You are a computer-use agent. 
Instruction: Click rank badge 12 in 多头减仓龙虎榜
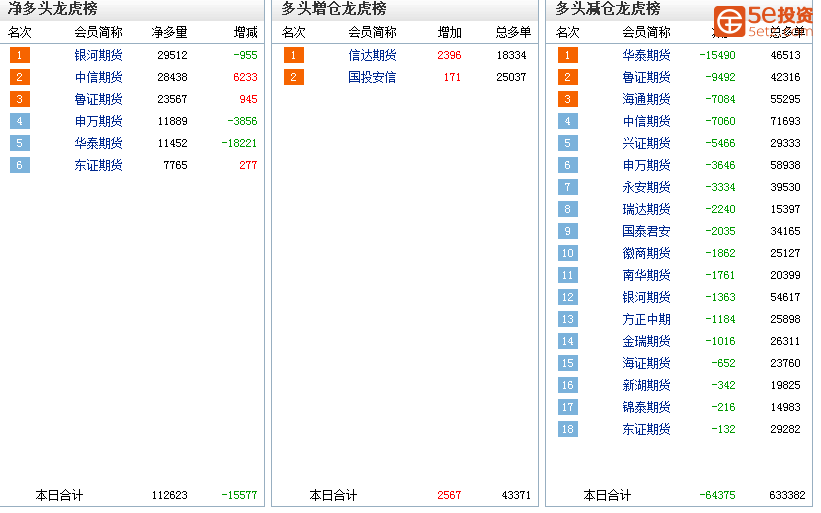568,297
